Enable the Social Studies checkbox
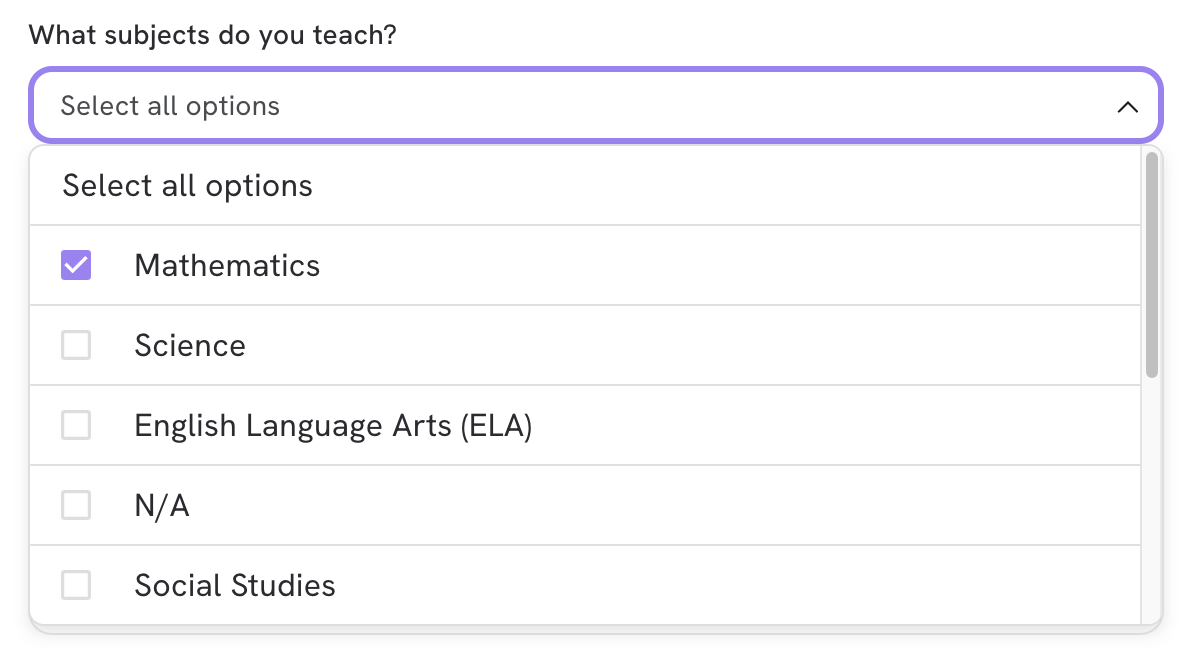Image resolution: width=1182 pixels, height=650 pixels. [75, 584]
